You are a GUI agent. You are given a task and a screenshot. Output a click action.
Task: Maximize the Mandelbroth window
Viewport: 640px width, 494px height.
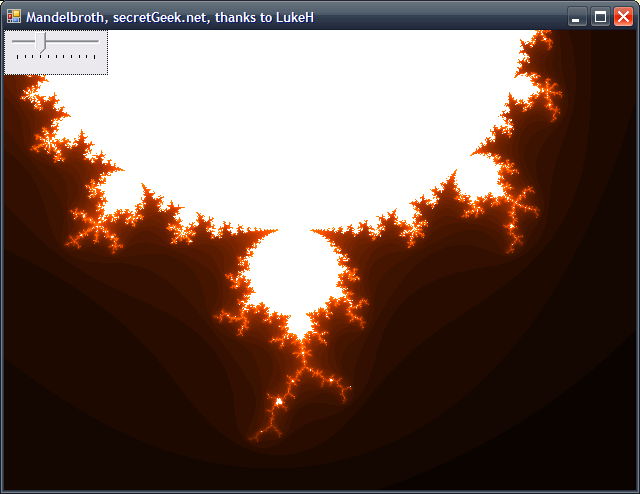pos(600,17)
